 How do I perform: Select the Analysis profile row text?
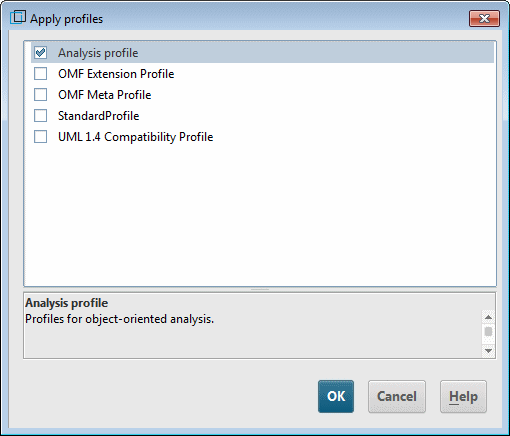coord(98,53)
